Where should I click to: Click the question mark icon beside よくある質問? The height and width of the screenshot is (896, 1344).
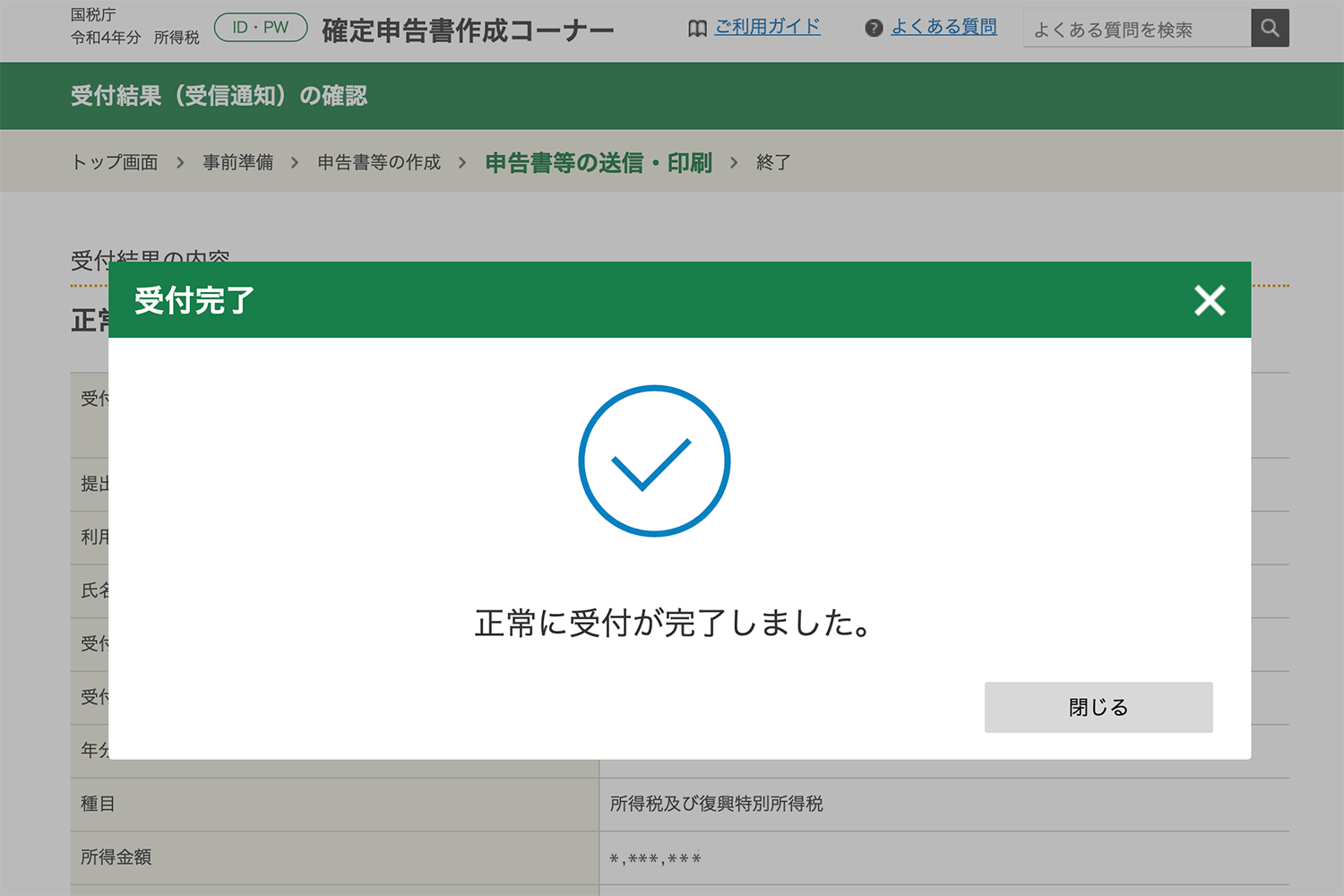pos(874,29)
